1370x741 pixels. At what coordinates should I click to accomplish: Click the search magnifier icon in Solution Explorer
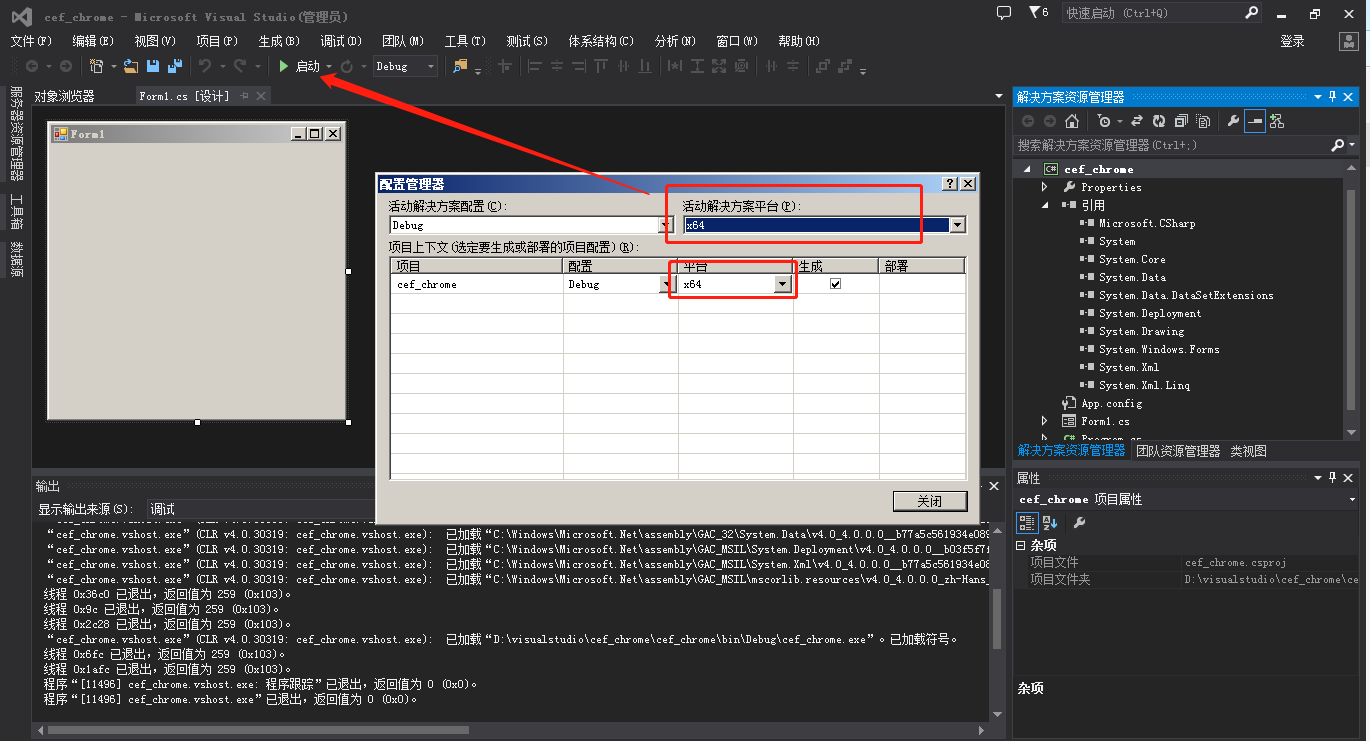coord(1337,145)
